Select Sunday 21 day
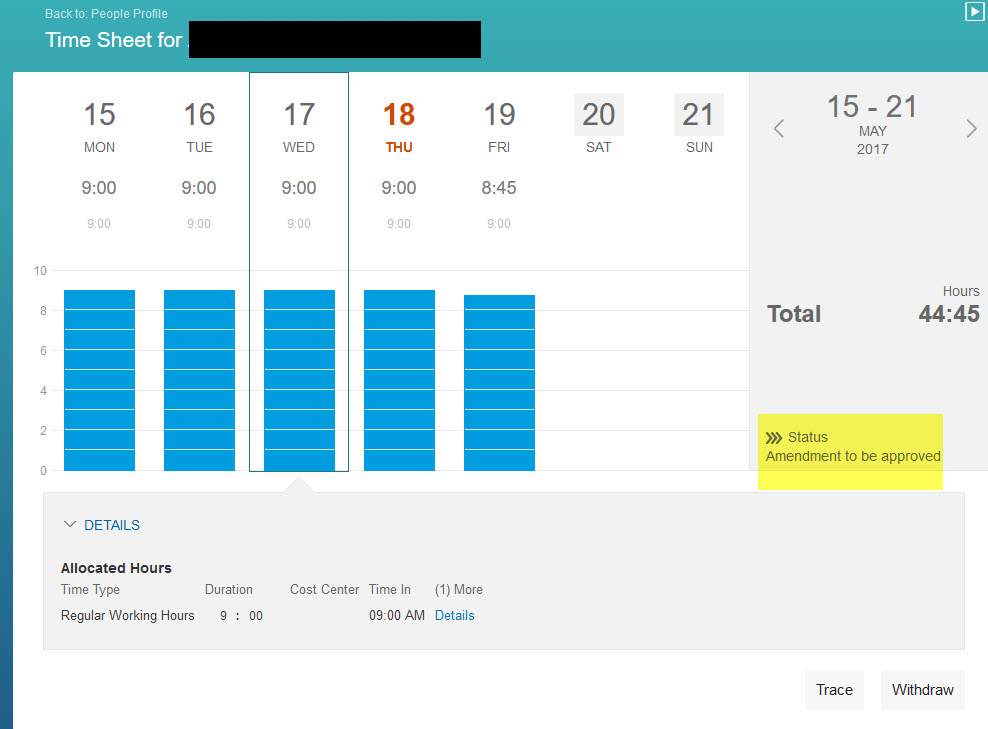The image size is (988, 729). coord(699,115)
